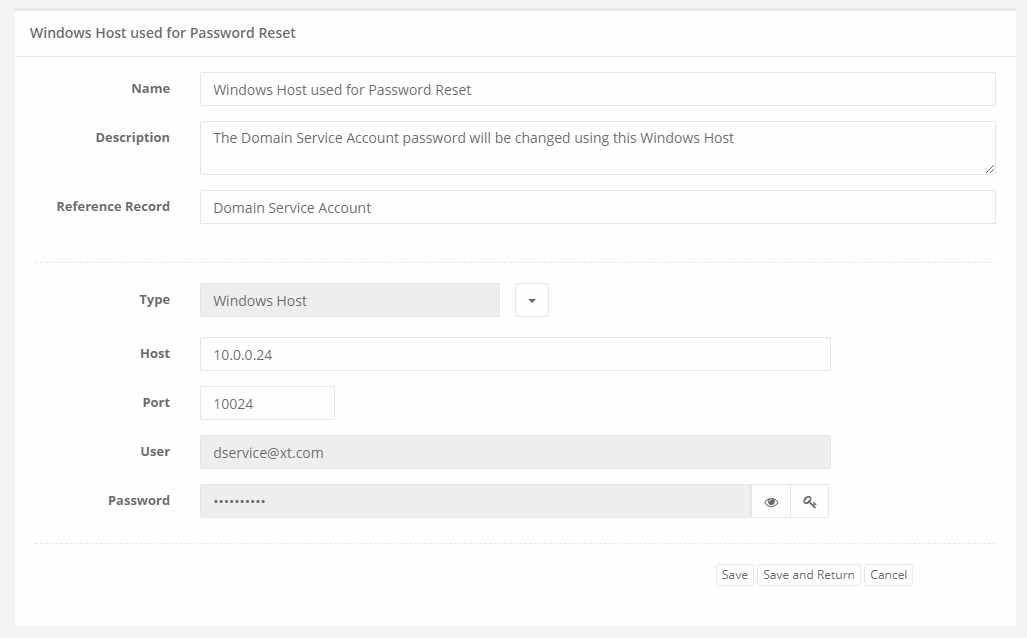Click the Reference Record label
This screenshot has height=638, width=1027.
click(x=113, y=207)
